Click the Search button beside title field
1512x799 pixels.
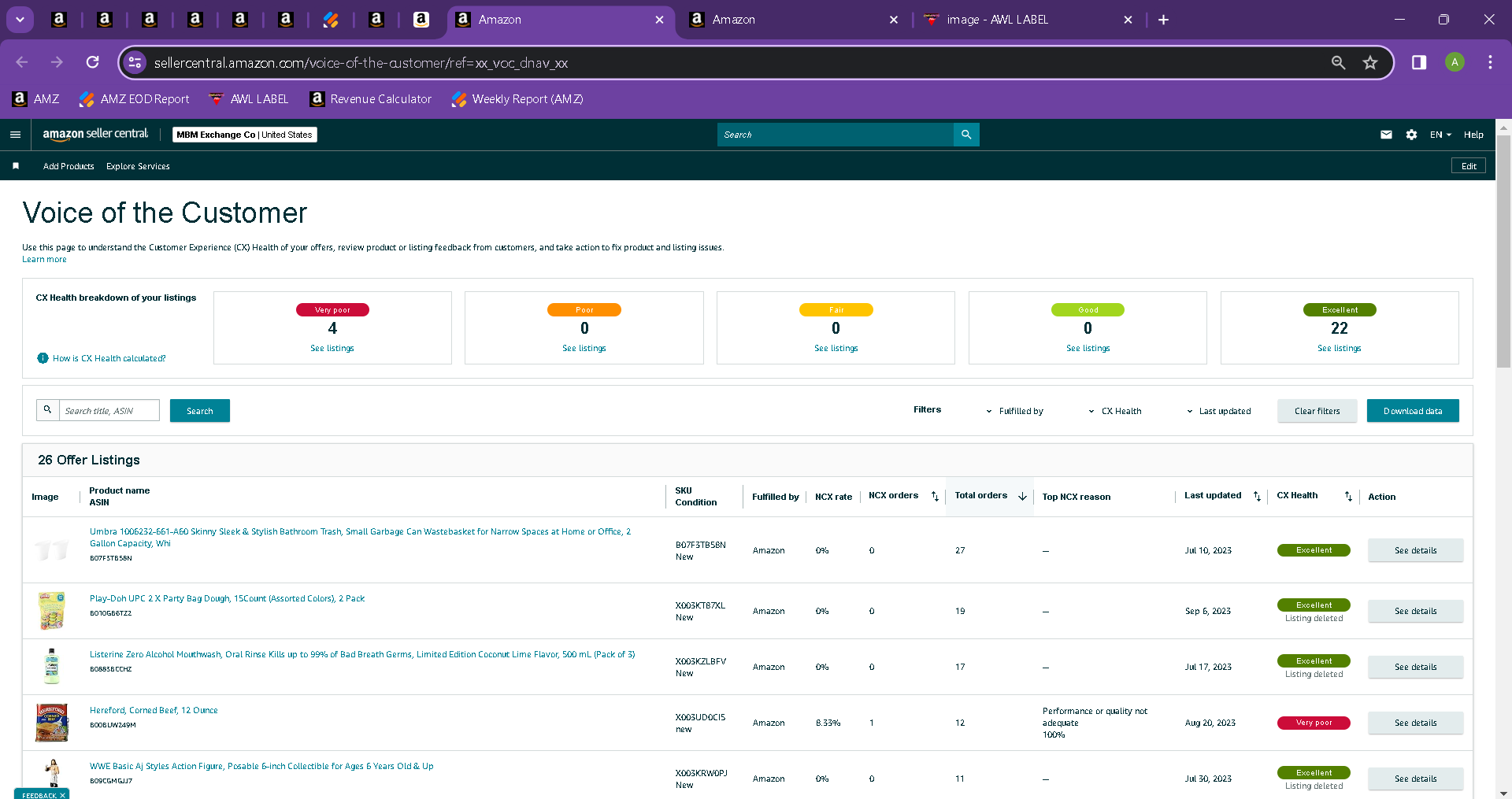pyautogui.click(x=200, y=410)
